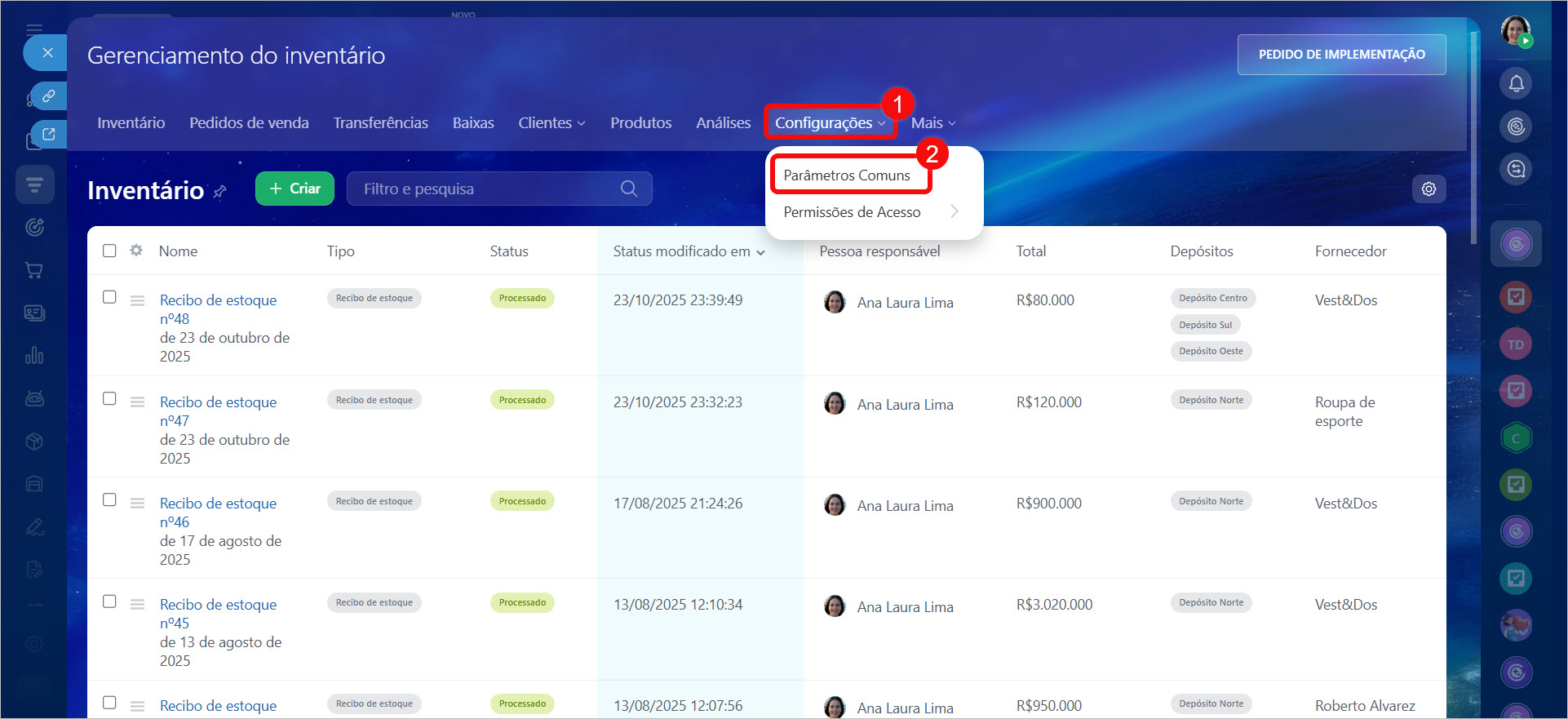Close the slider with X button
The height and width of the screenshot is (719, 1568).
[48, 53]
